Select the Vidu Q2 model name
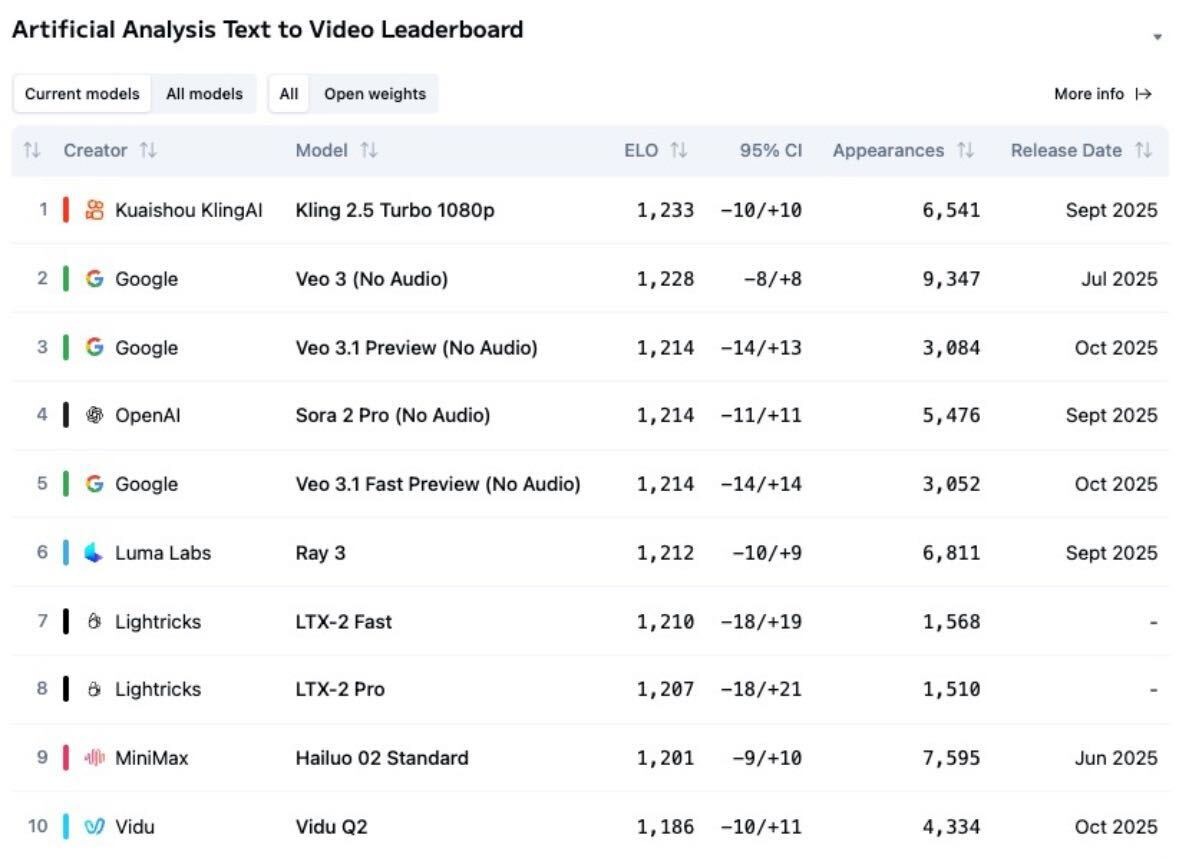Screen dimensions: 1179x859 click(x=332, y=827)
